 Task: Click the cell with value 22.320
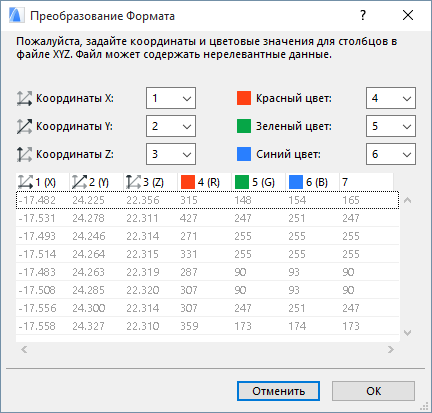coord(143,290)
